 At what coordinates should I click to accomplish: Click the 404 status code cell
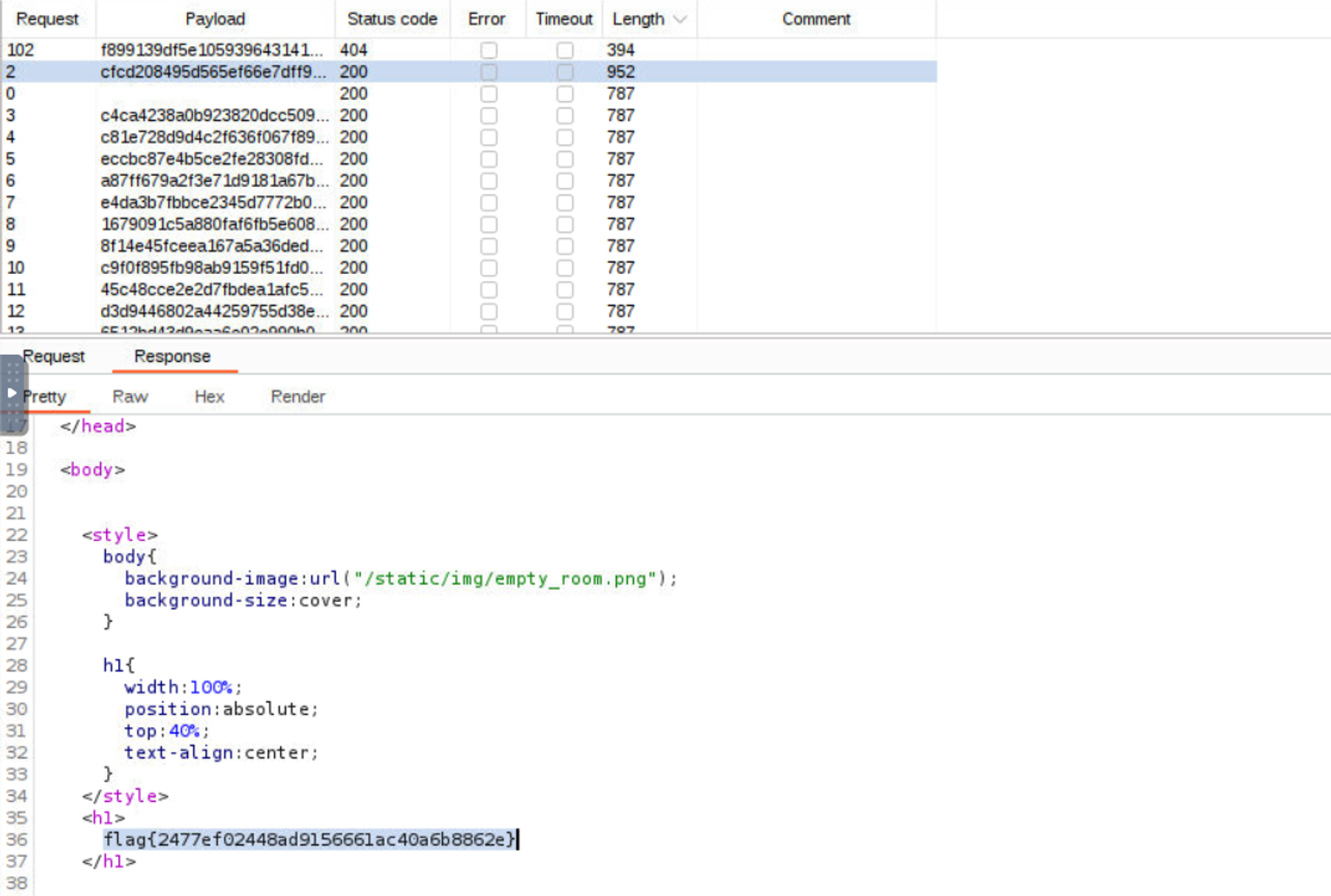coord(353,50)
